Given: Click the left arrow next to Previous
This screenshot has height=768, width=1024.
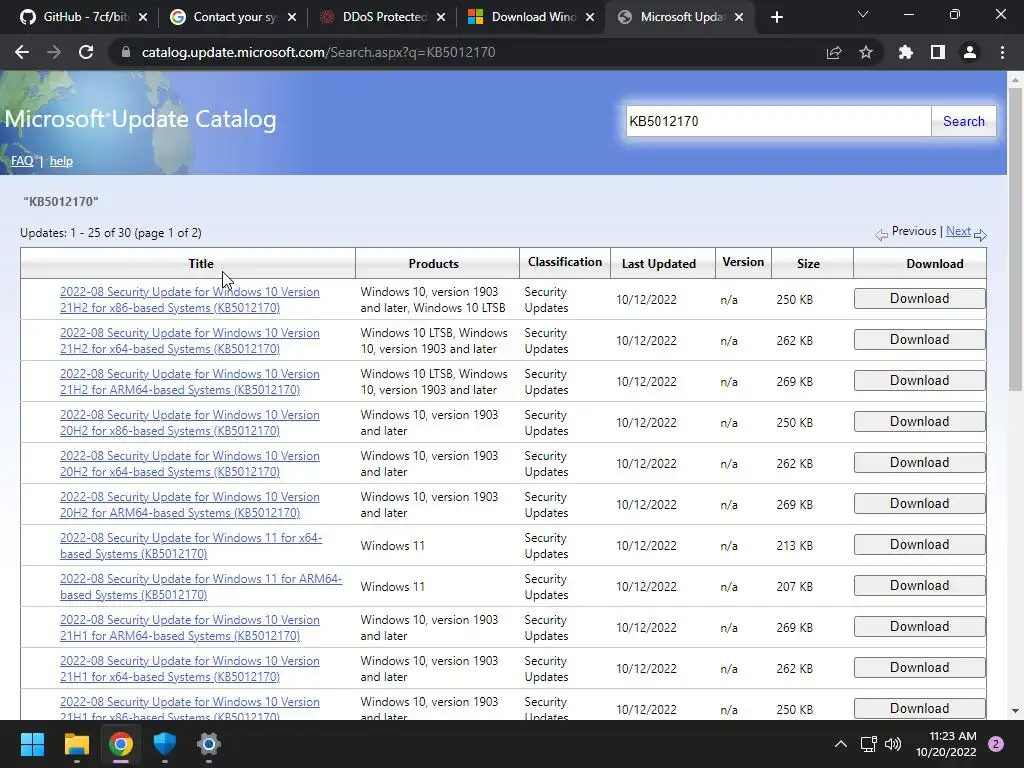Looking at the screenshot, I should coord(882,234).
